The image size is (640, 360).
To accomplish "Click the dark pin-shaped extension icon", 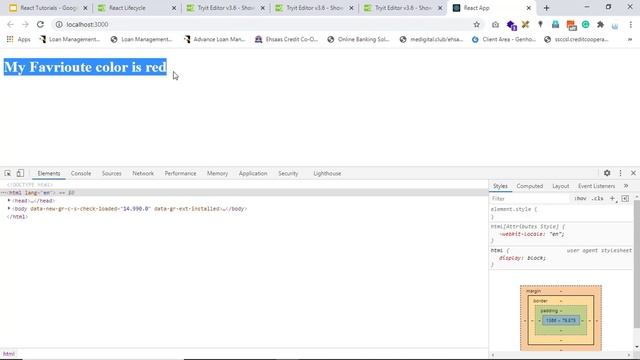I will tap(540, 24).
